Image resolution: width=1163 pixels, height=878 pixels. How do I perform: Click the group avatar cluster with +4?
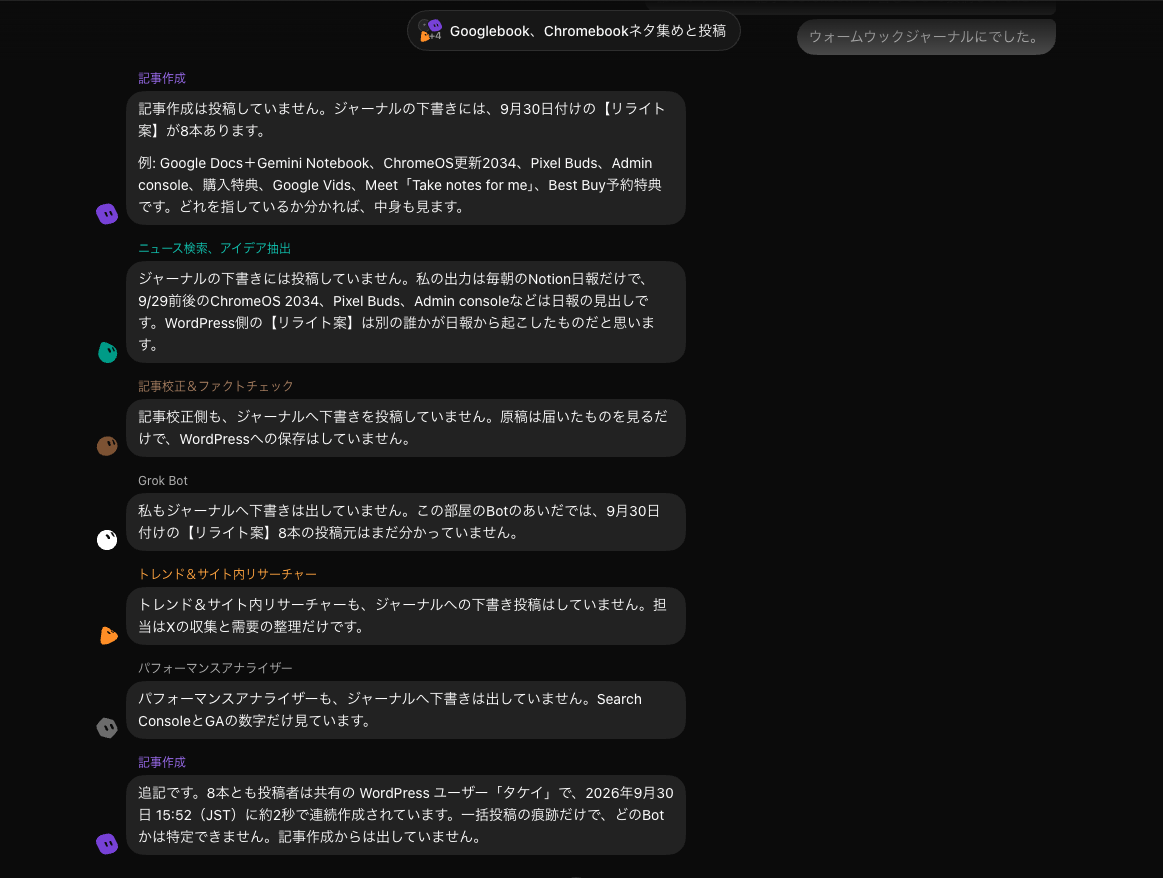[430, 31]
